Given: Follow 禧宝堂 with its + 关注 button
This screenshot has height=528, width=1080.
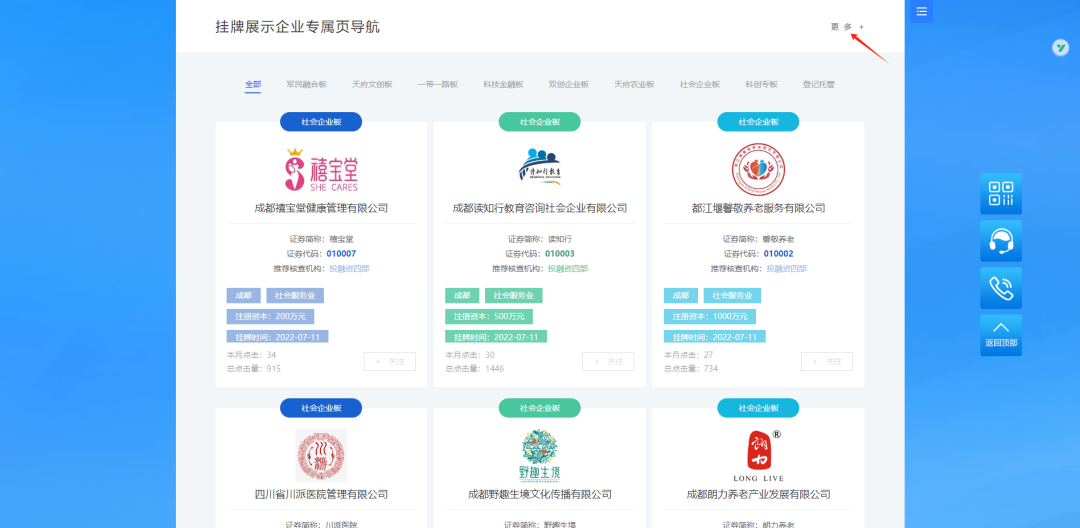Looking at the screenshot, I should click(390, 361).
